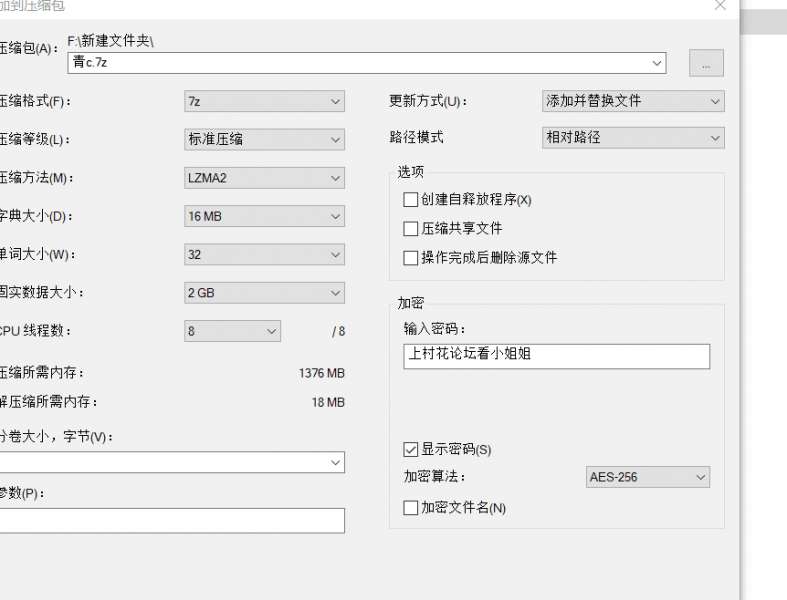Enable delete source files after compression
The height and width of the screenshot is (600, 787).
[410, 258]
